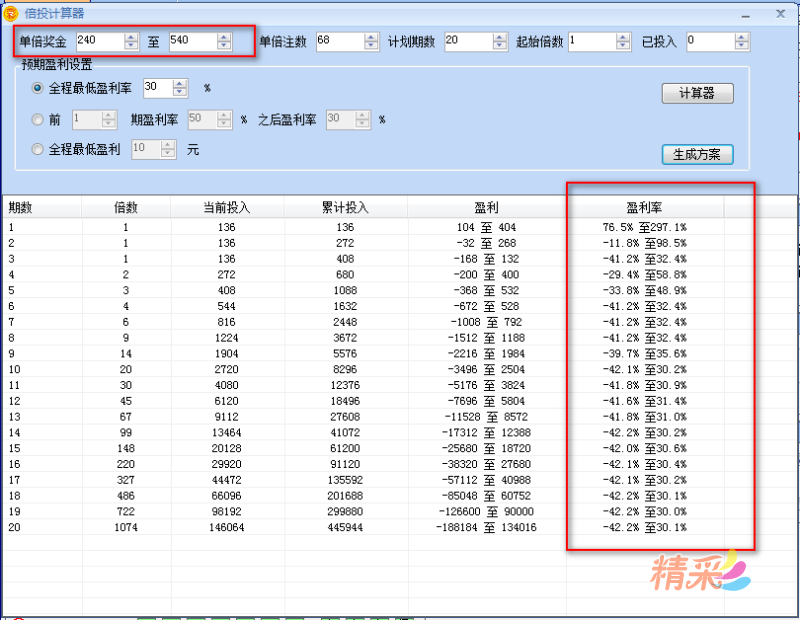Select the 全程最低盈利 (元) radio button

(x=37, y=149)
